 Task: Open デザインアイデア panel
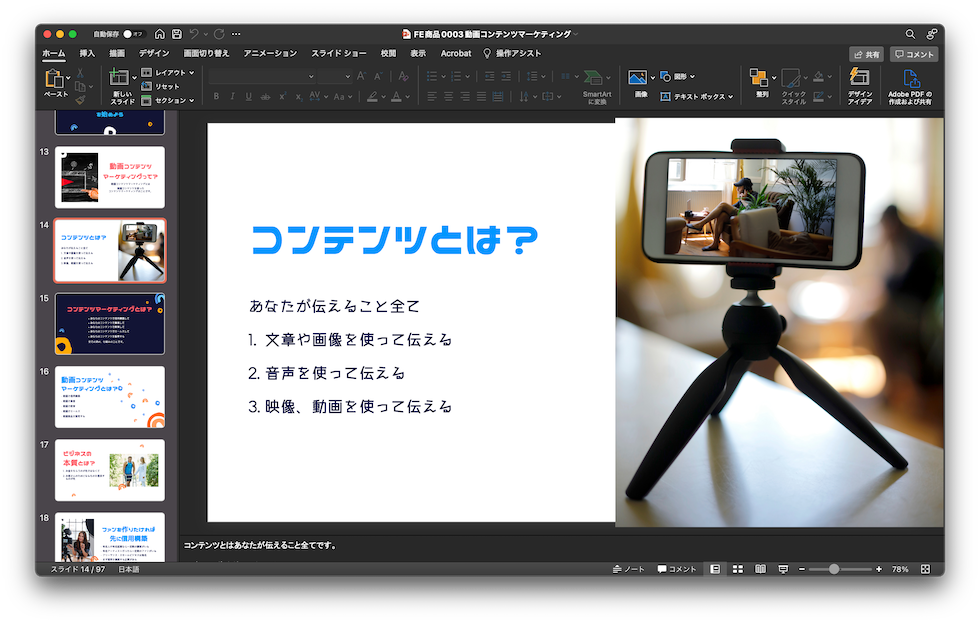[858, 85]
